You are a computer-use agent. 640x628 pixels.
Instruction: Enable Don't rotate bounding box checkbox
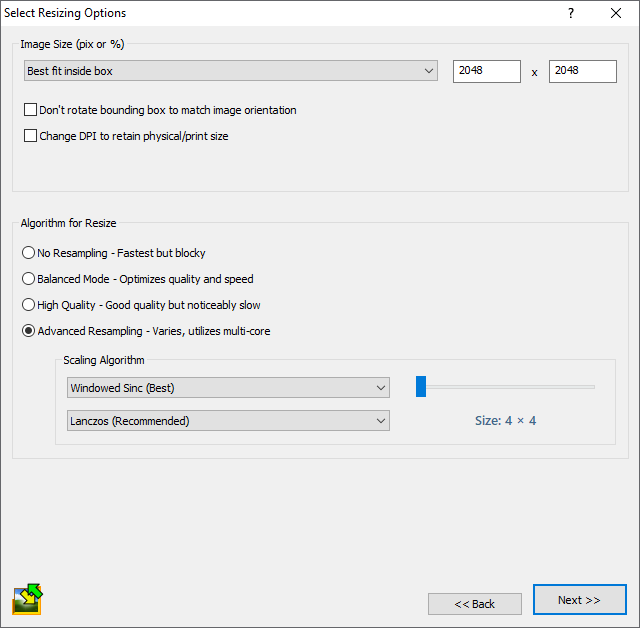[x=30, y=110]
